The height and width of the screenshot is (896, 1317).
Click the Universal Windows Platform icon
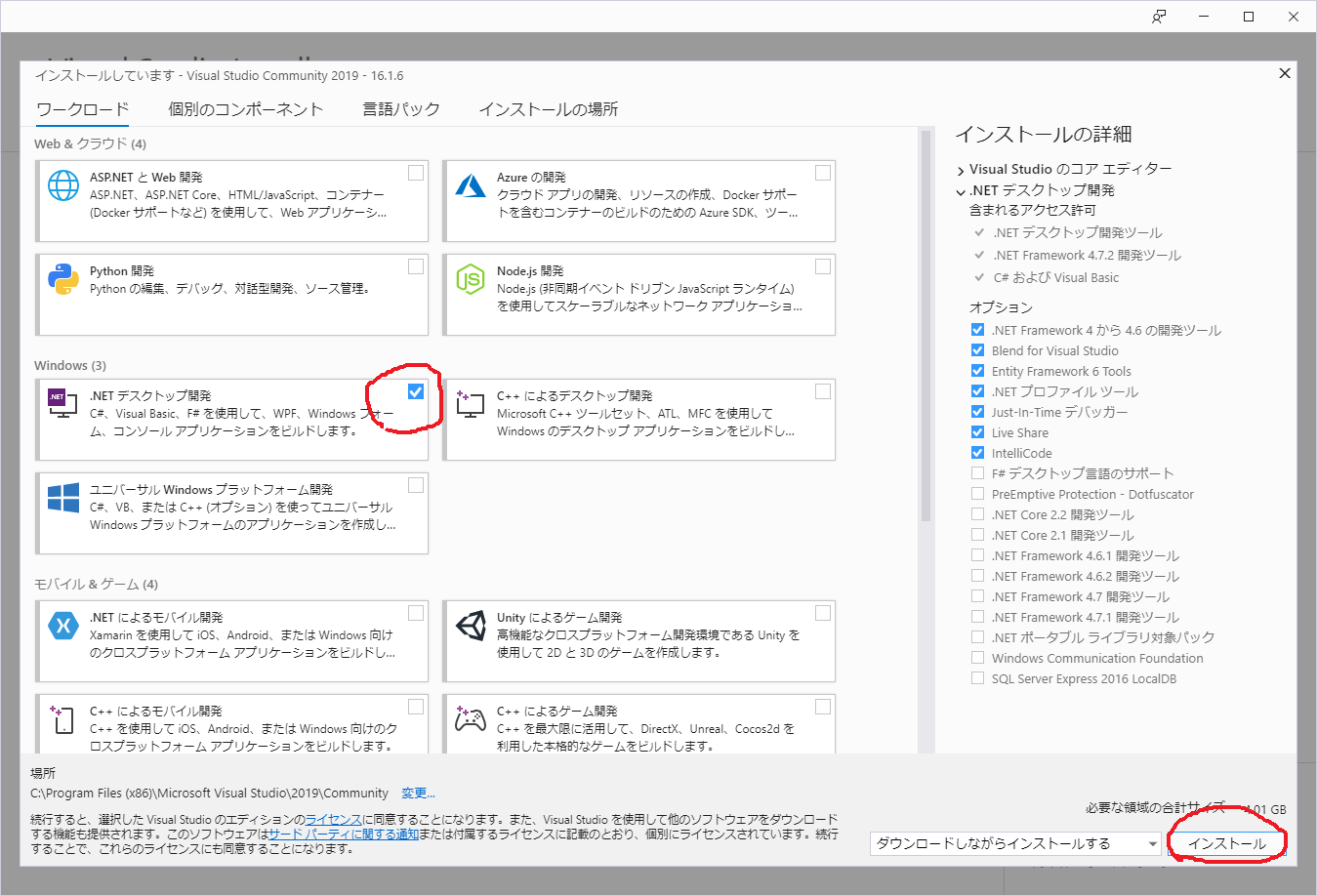[x=63, y=498]
